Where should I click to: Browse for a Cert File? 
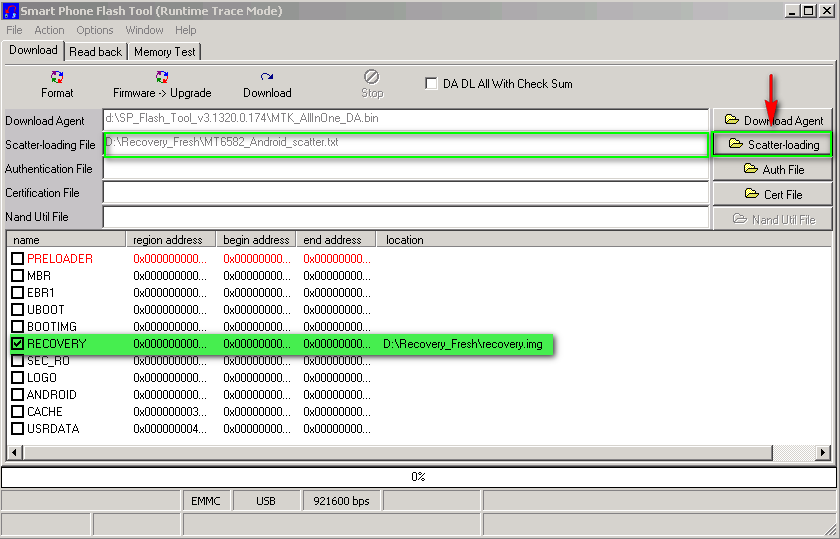[x=773, y=194]
